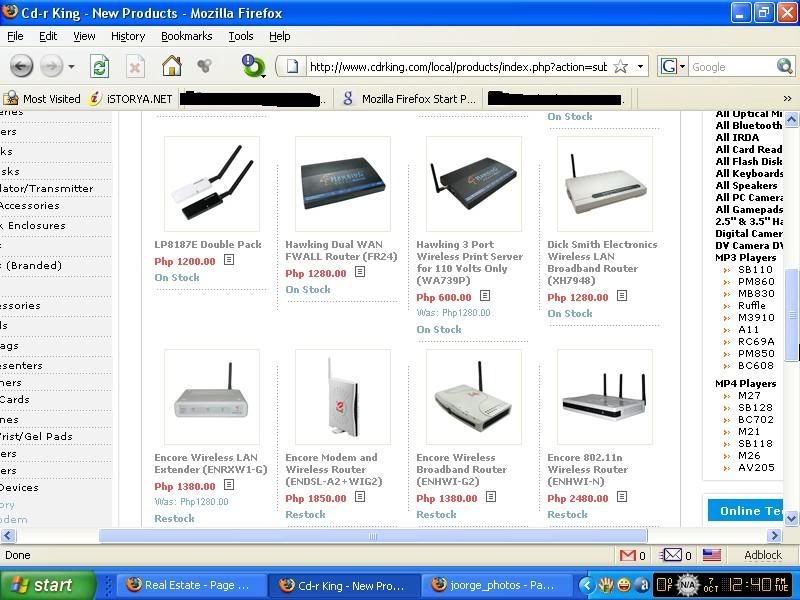Select Ruffle MP3 player link
The width and height of the screenshot is (800, 600).
click(752, 305)
